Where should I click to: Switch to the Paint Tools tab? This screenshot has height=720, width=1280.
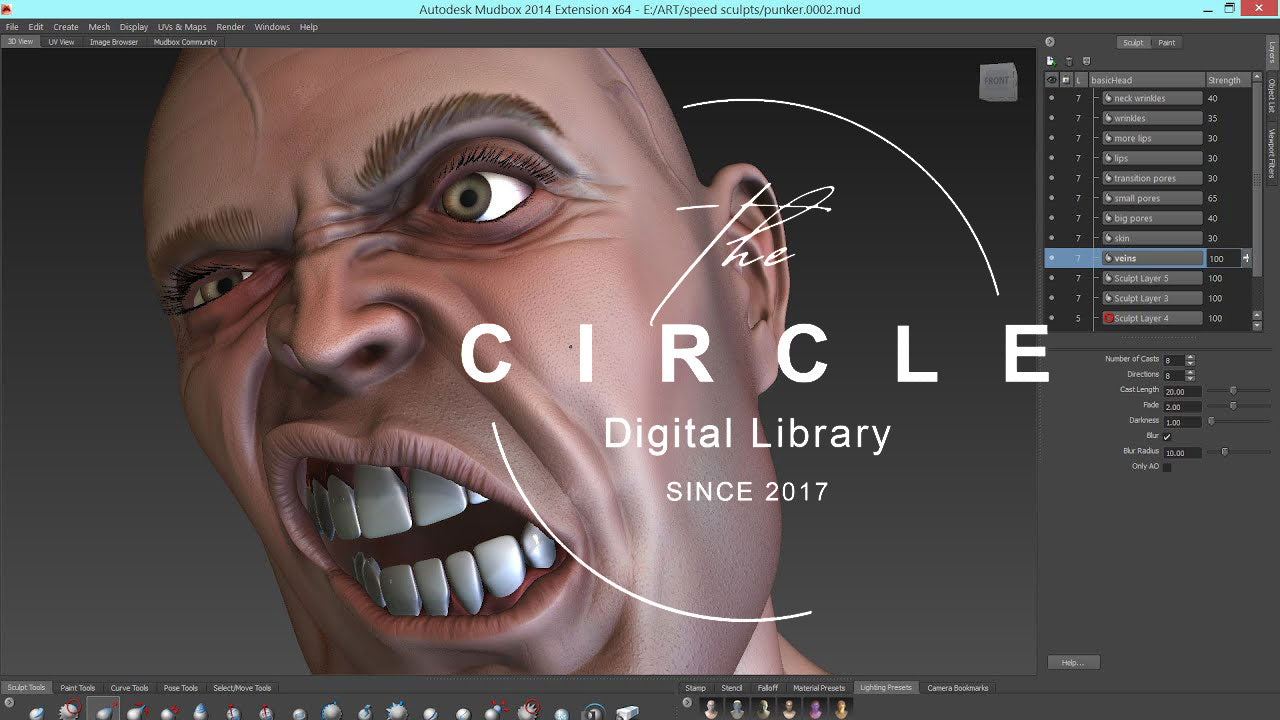(x=77, y=688)
